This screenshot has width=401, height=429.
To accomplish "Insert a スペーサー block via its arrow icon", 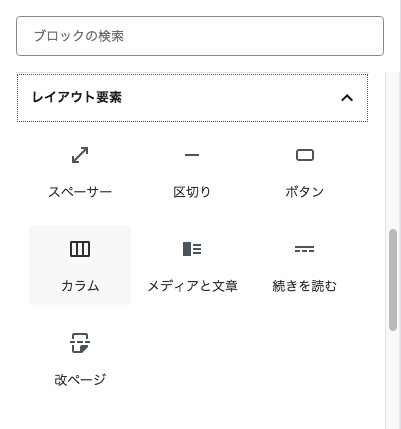I will coord(80,155).
